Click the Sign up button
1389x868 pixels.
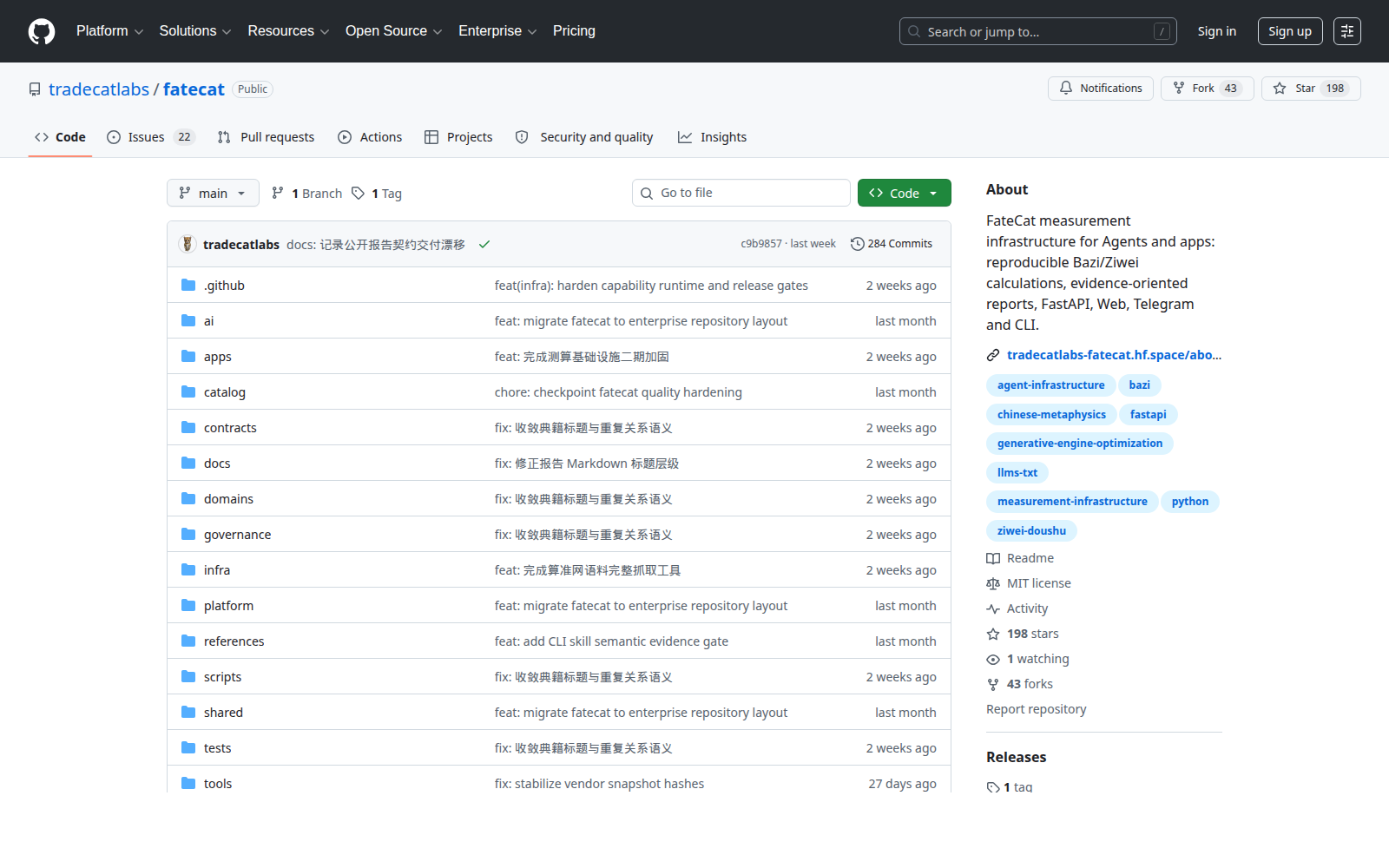click(1289, 31)
